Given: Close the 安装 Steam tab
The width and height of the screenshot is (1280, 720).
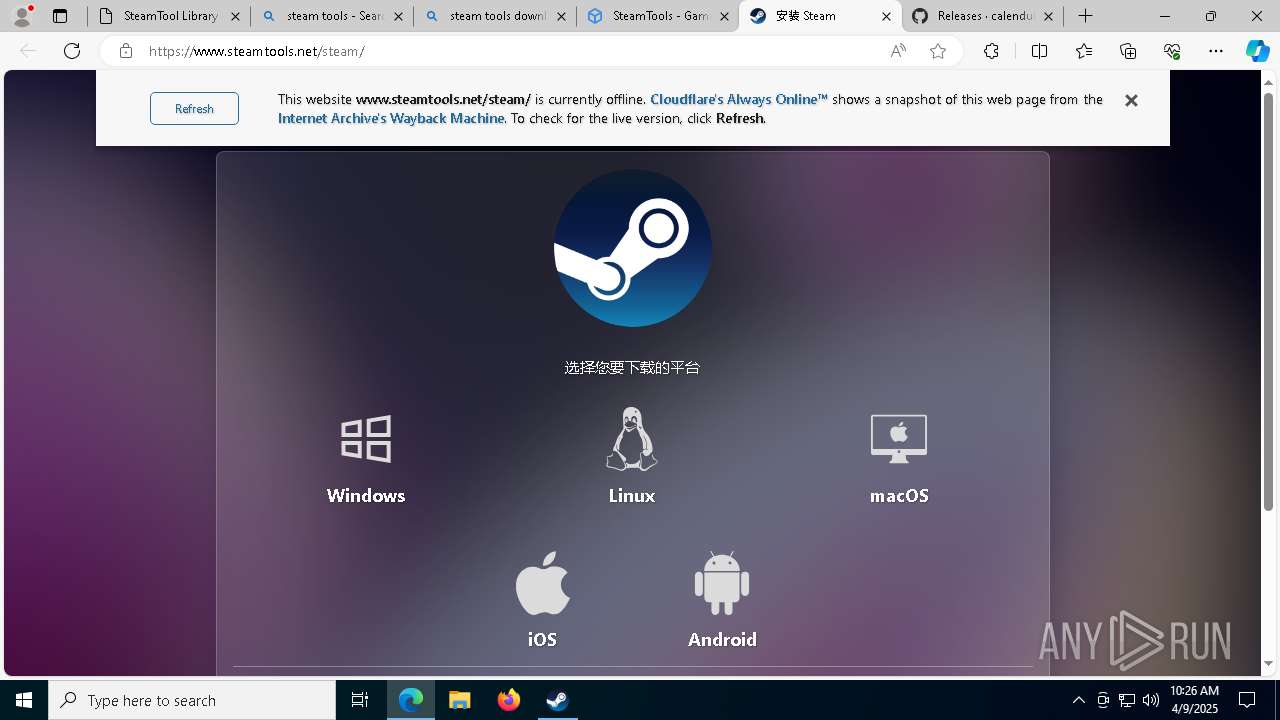Looking at the screenshot, I should point(886,16).
